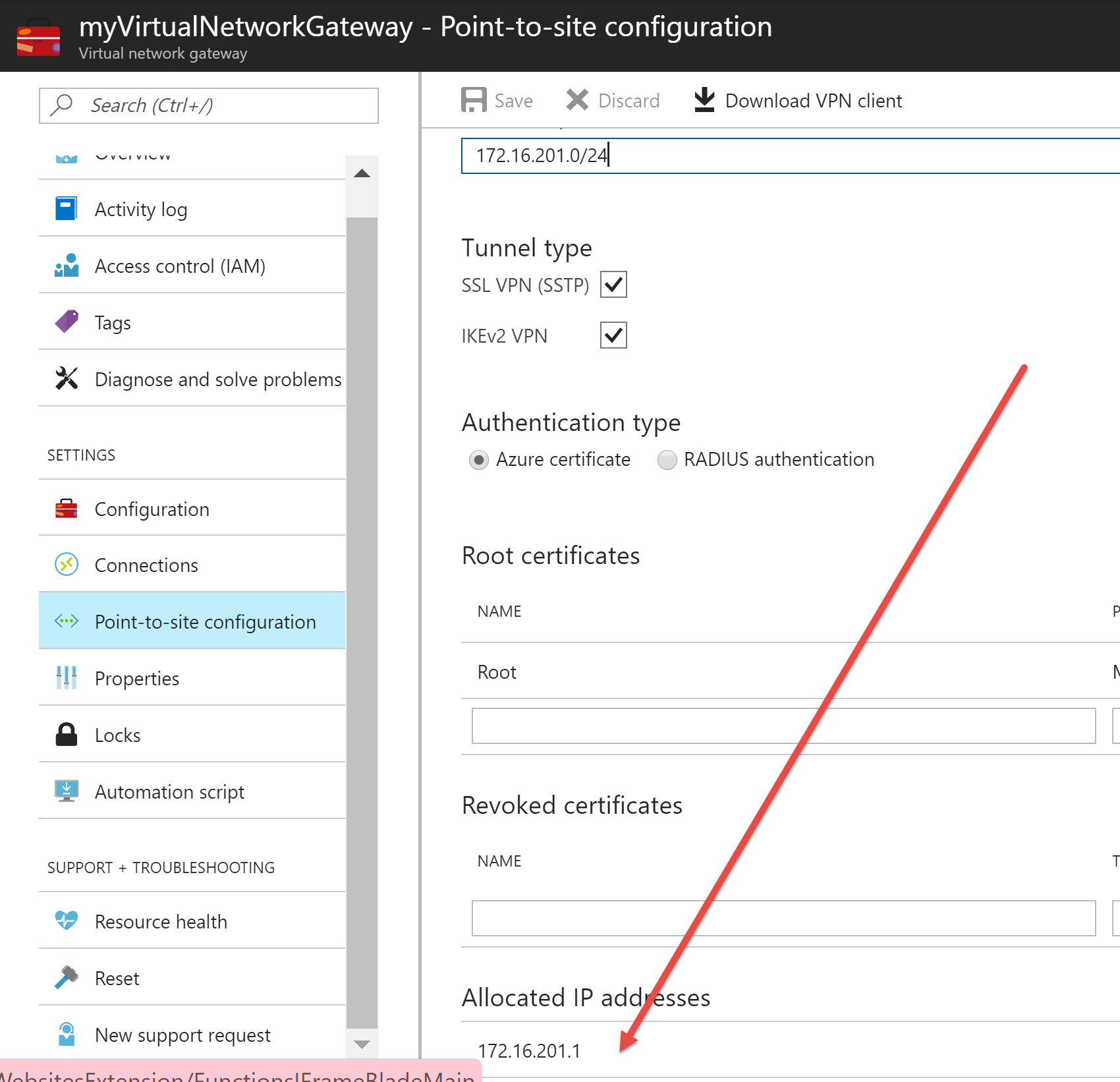
Task: Click the Connections circular icon
Action: click(x=66, y=565)
